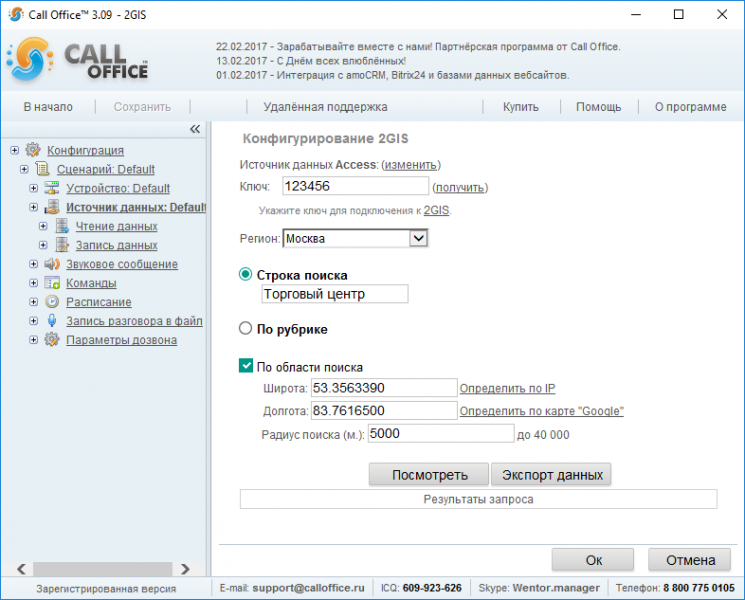
Task: Click Сохранить in the toolbar
Action: (142, 107)
